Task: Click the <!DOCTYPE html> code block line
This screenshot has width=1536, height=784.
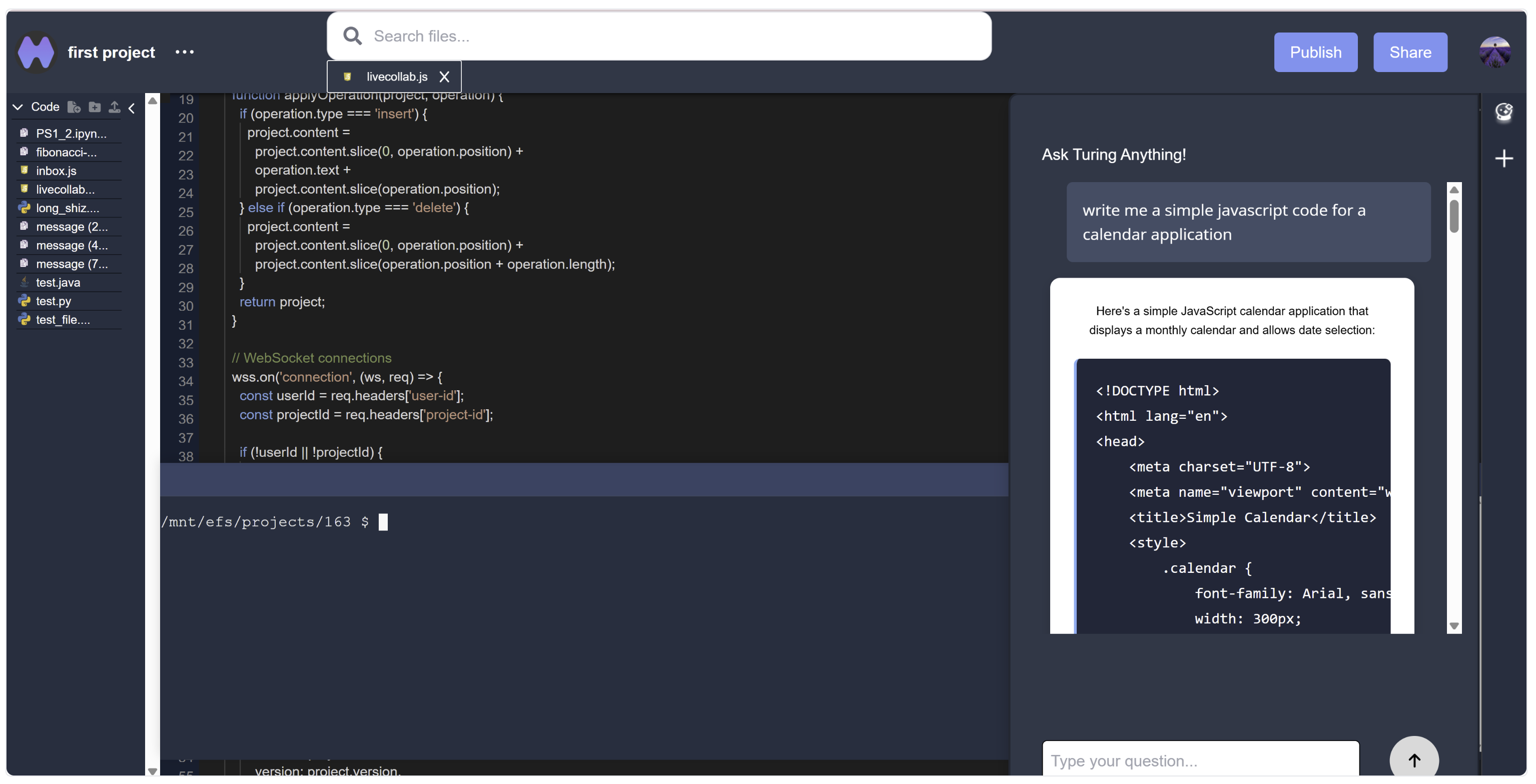Action: pyautogui.click(x=1157, y=391)
